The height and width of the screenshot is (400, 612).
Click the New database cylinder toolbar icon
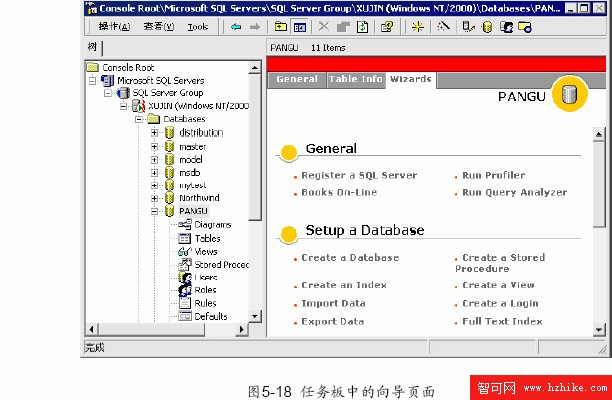click(x=487, y=27)
